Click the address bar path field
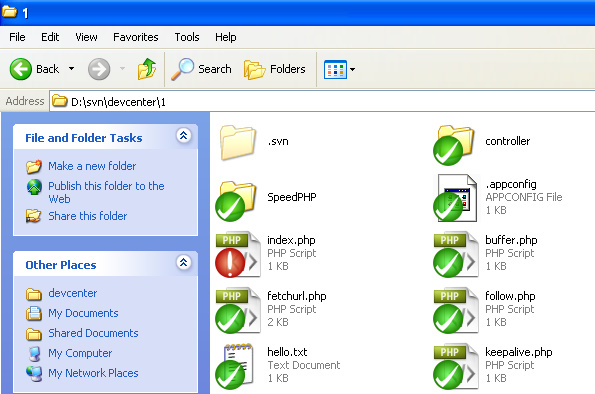 [322, 101]
